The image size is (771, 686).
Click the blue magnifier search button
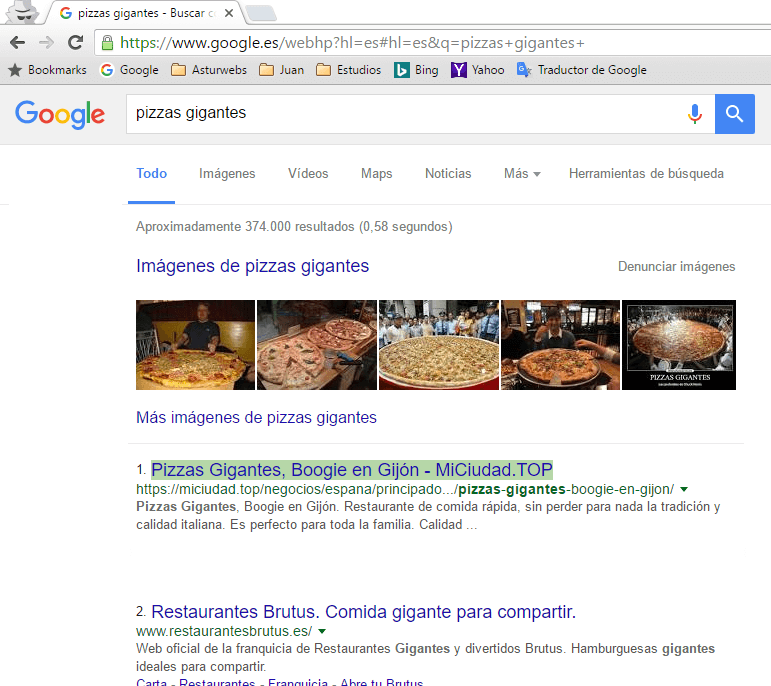tap(735, 114)
